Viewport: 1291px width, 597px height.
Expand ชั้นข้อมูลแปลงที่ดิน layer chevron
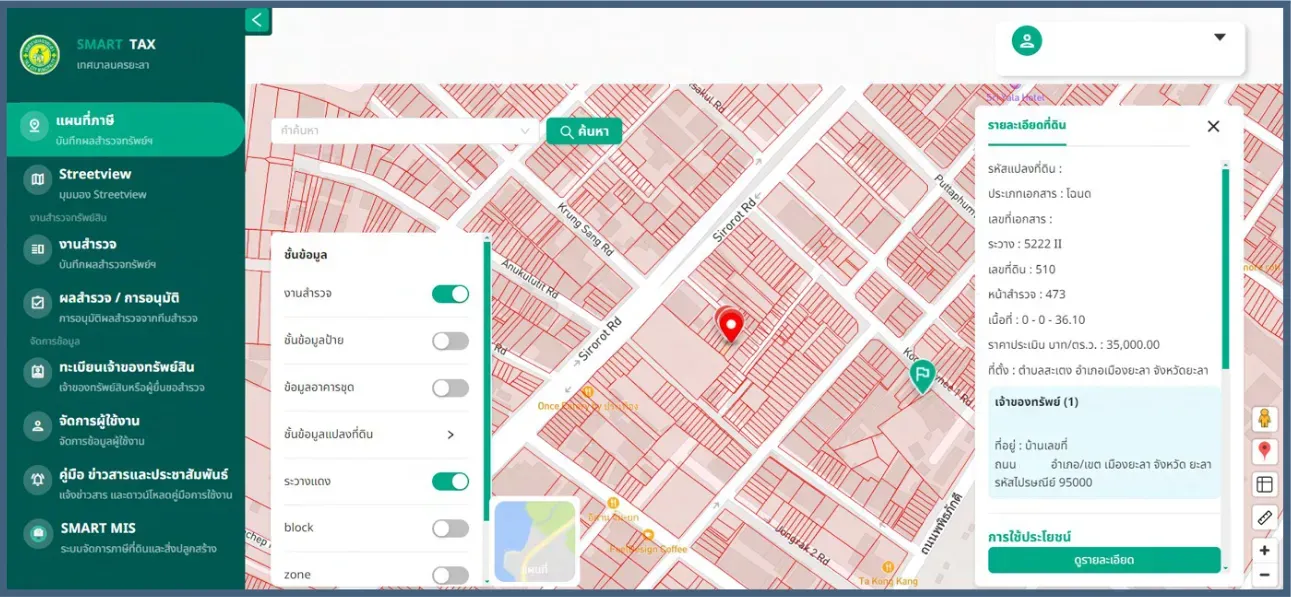[450, 435]
